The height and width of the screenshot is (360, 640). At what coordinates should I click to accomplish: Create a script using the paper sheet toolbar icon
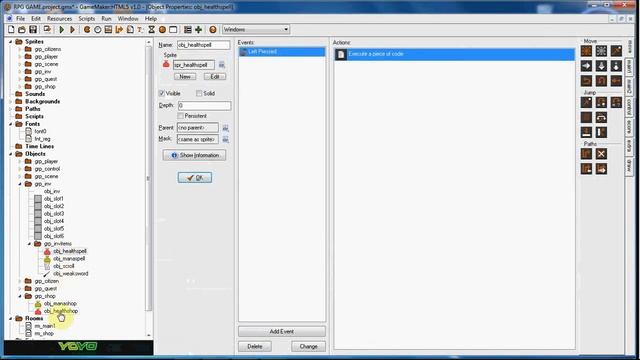[130, 29]
